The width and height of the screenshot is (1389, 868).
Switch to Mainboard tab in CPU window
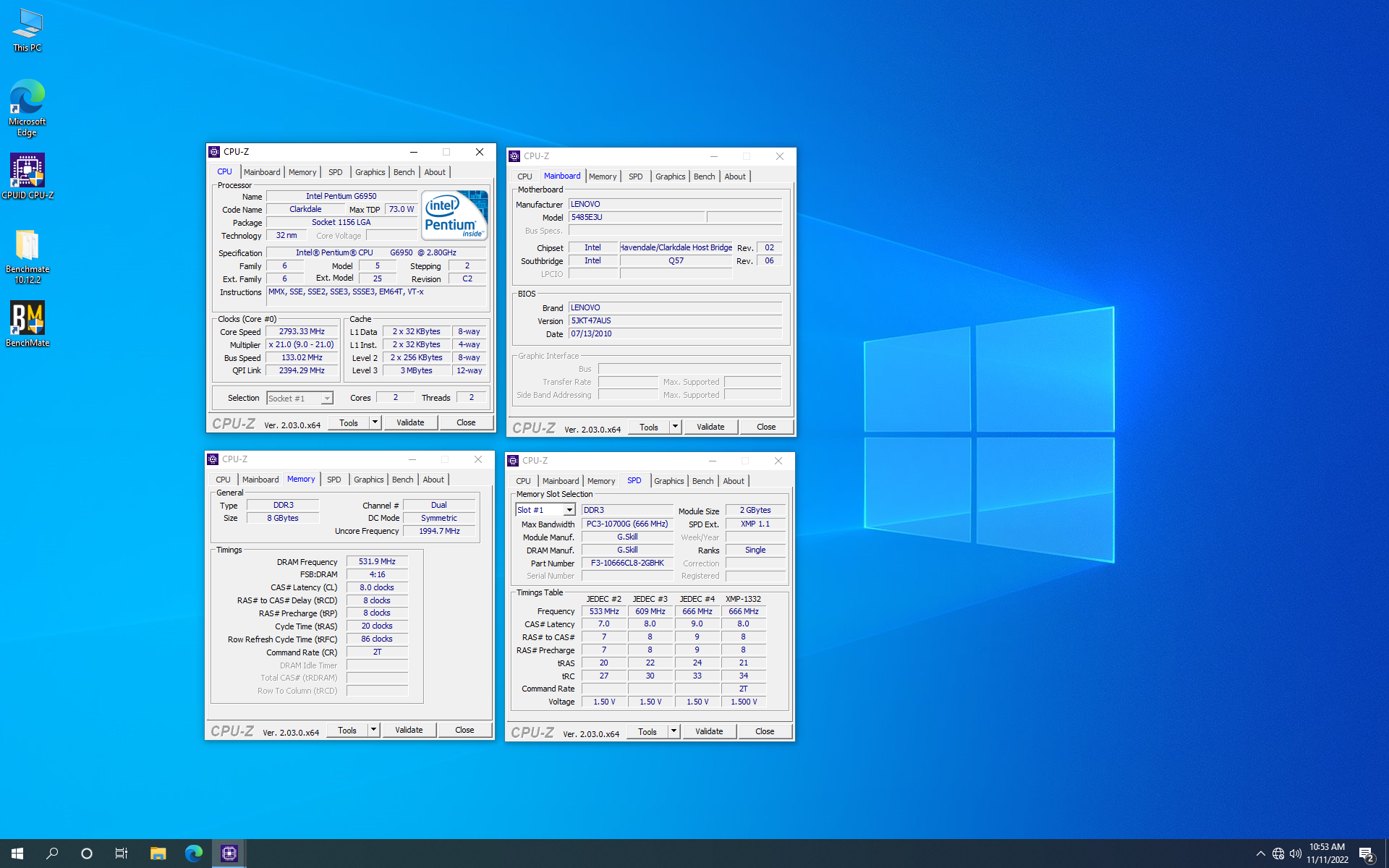click(262, 172)
